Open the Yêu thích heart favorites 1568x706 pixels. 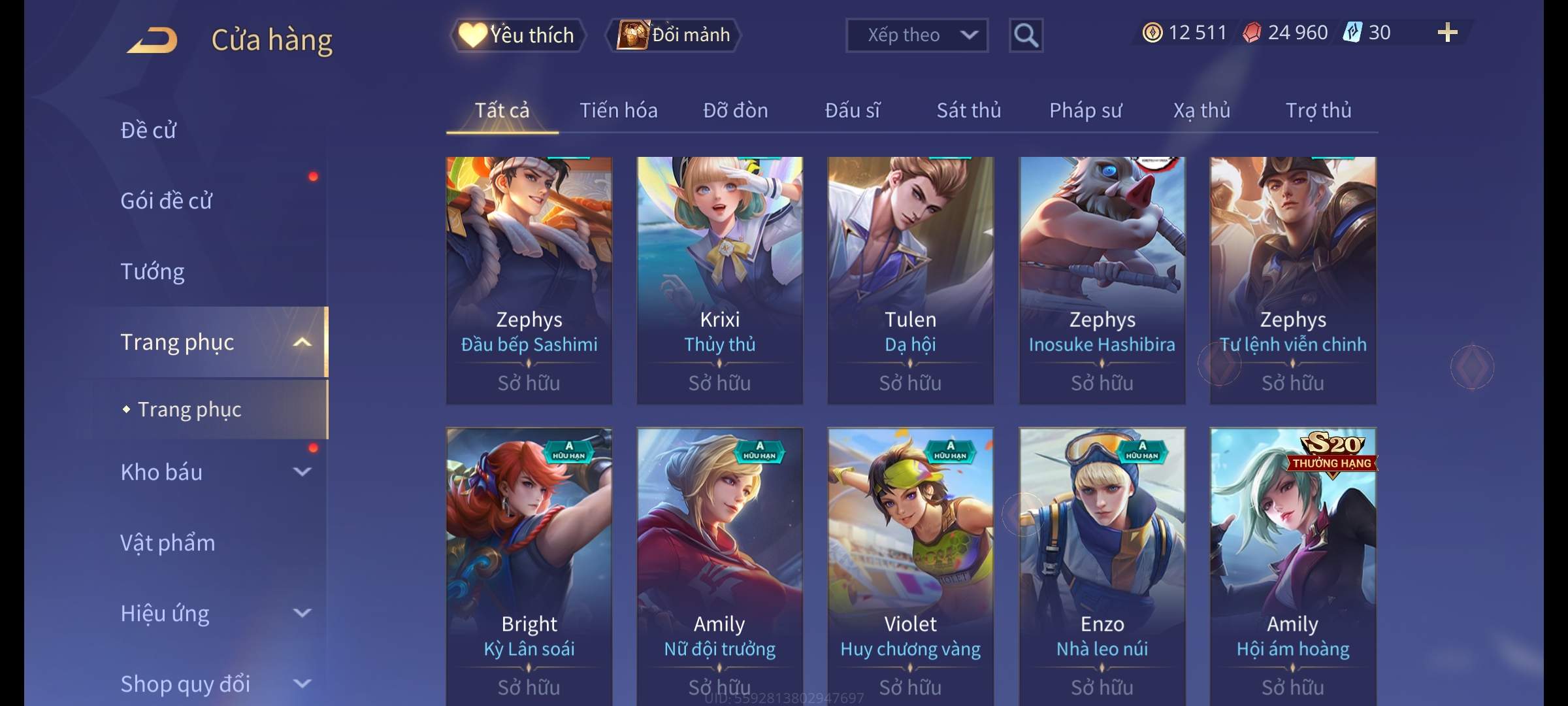pyautogui.click(x=517, y=35)
